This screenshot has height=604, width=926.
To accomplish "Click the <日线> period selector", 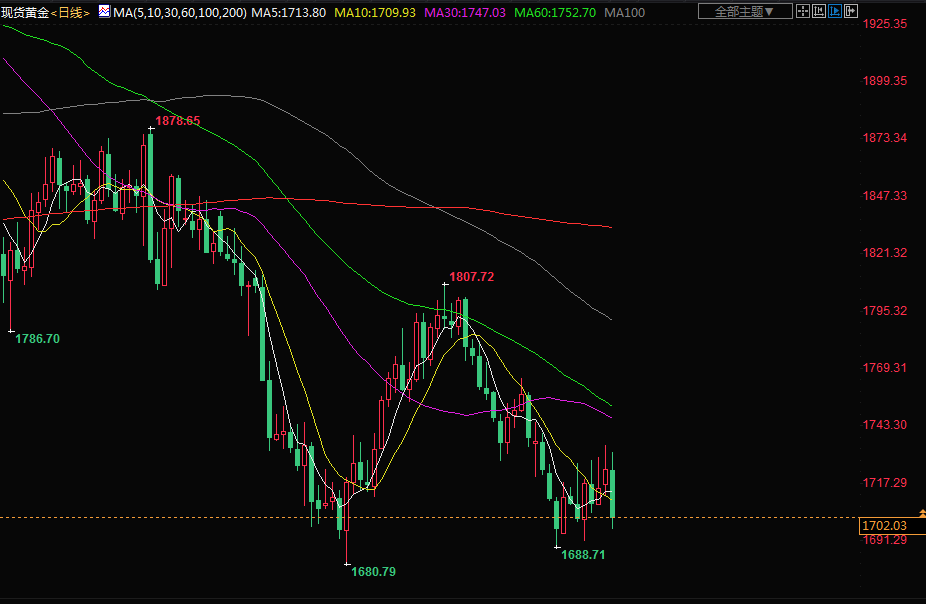I will 71,12.
